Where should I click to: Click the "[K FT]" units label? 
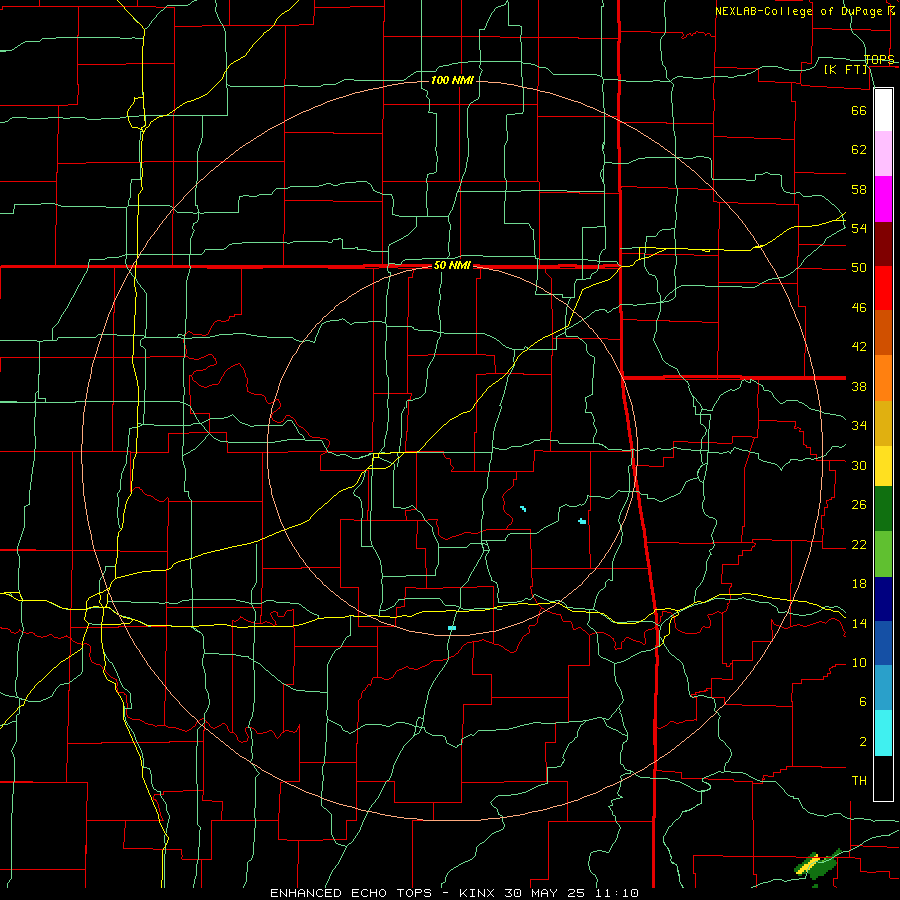click(846, 69)
